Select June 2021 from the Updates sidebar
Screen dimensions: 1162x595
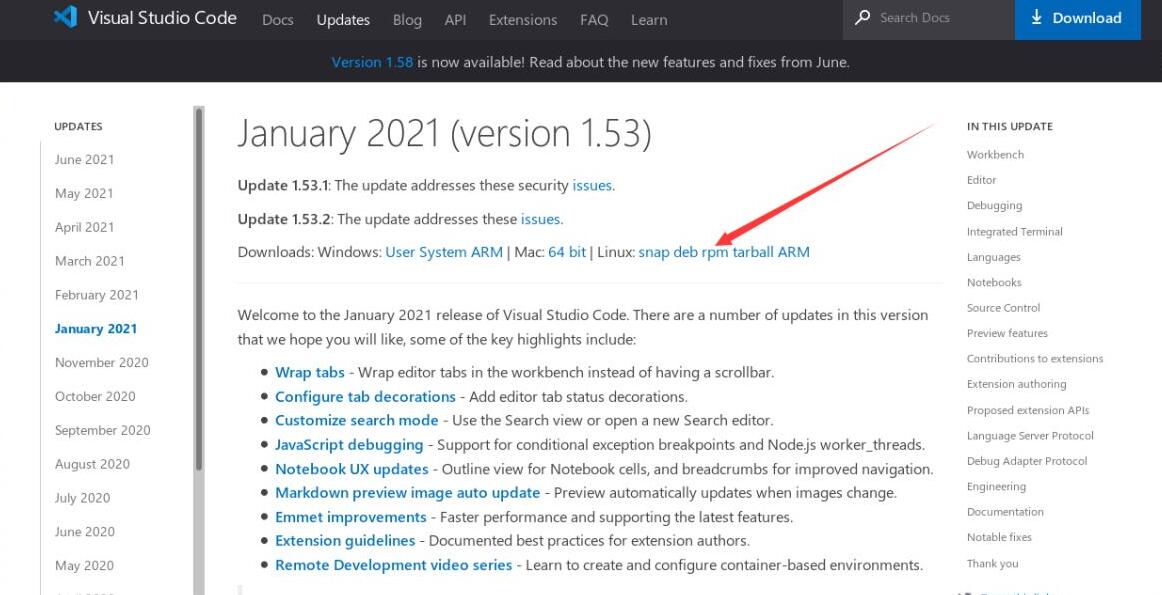85,159
